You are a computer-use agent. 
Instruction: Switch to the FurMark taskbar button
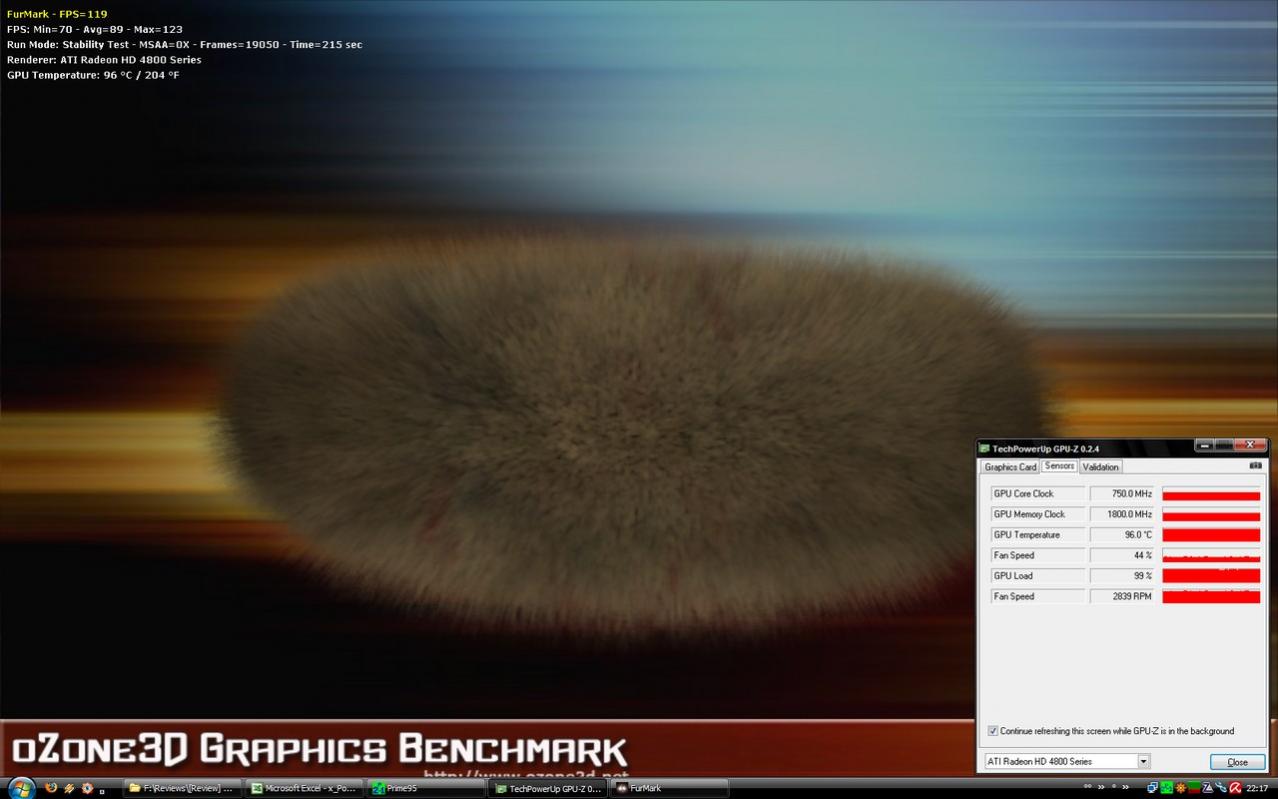coord(668,788)
